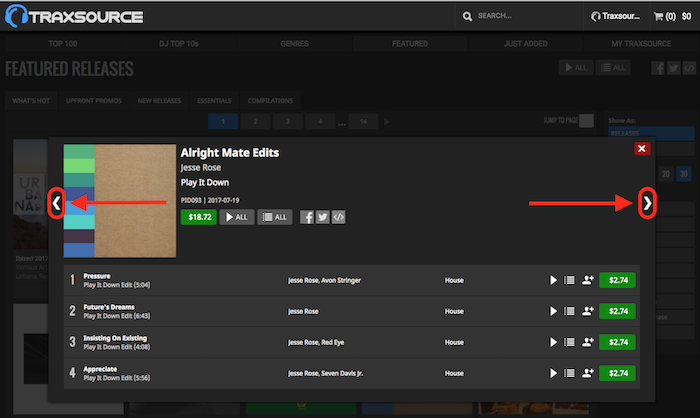Copy the release embed code

(x=338, y=217)
